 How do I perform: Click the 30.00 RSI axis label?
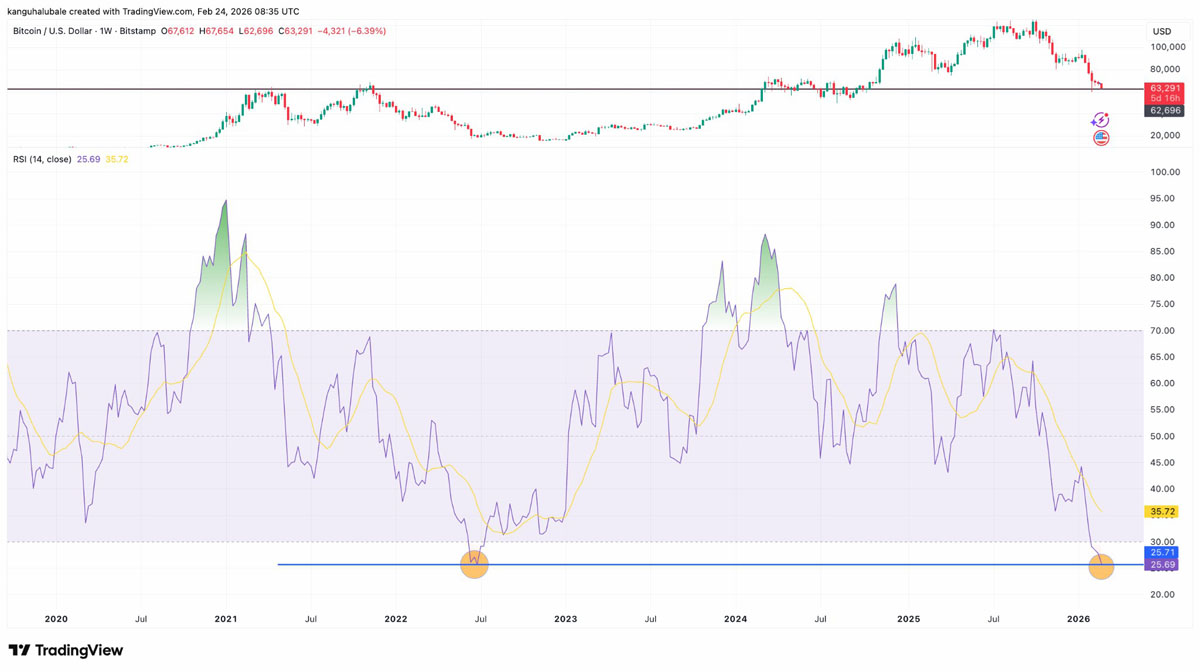pyautogui.click(x=1163, y=542)
